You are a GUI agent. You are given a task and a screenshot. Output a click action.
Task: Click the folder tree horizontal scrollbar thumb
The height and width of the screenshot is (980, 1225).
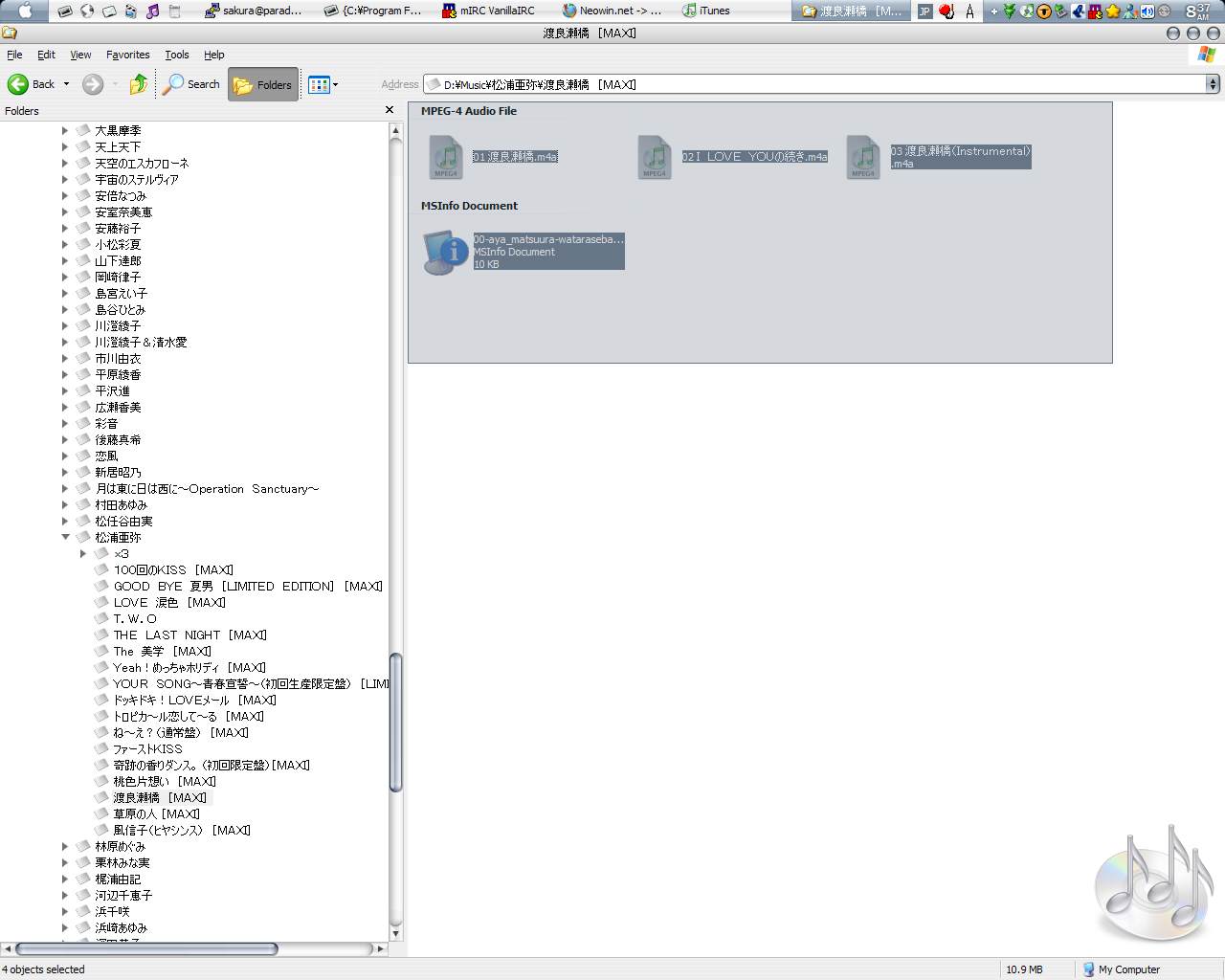[146, 949]
